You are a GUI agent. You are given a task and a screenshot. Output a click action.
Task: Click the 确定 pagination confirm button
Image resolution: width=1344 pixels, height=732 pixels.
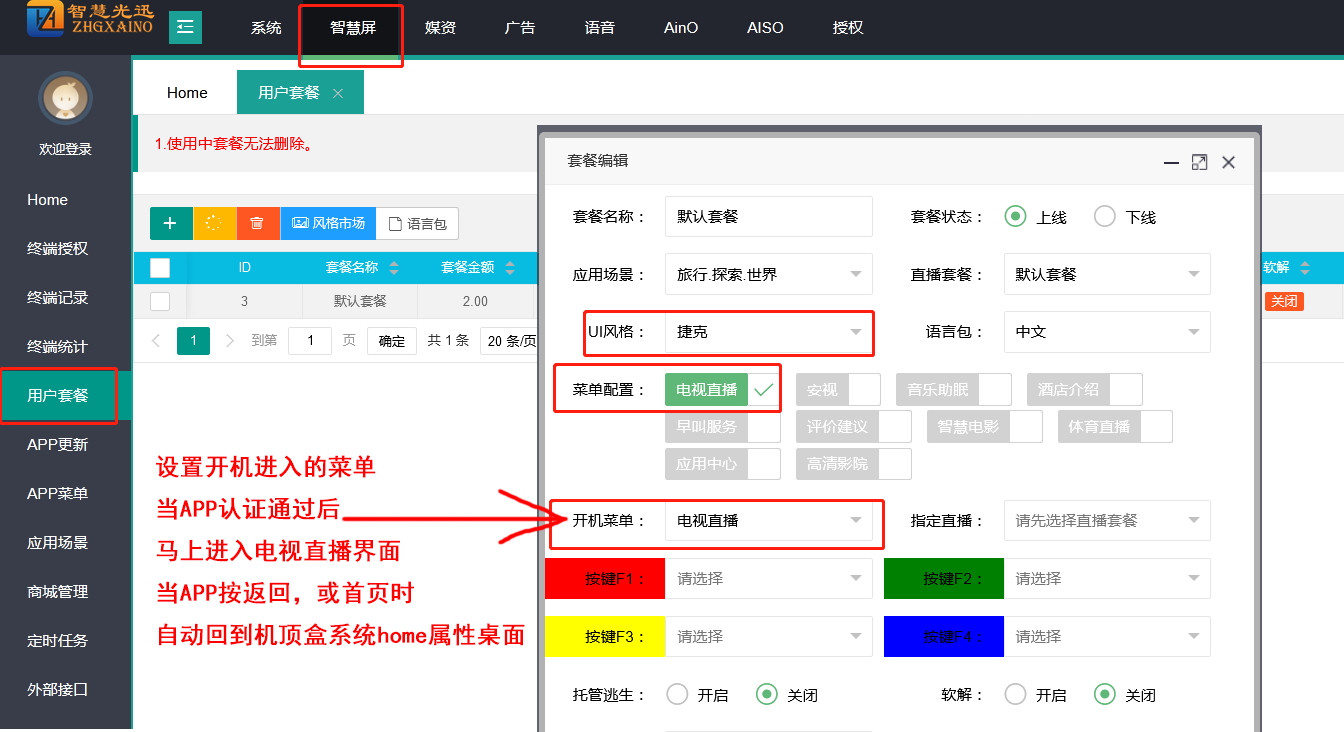click(391, 341)
